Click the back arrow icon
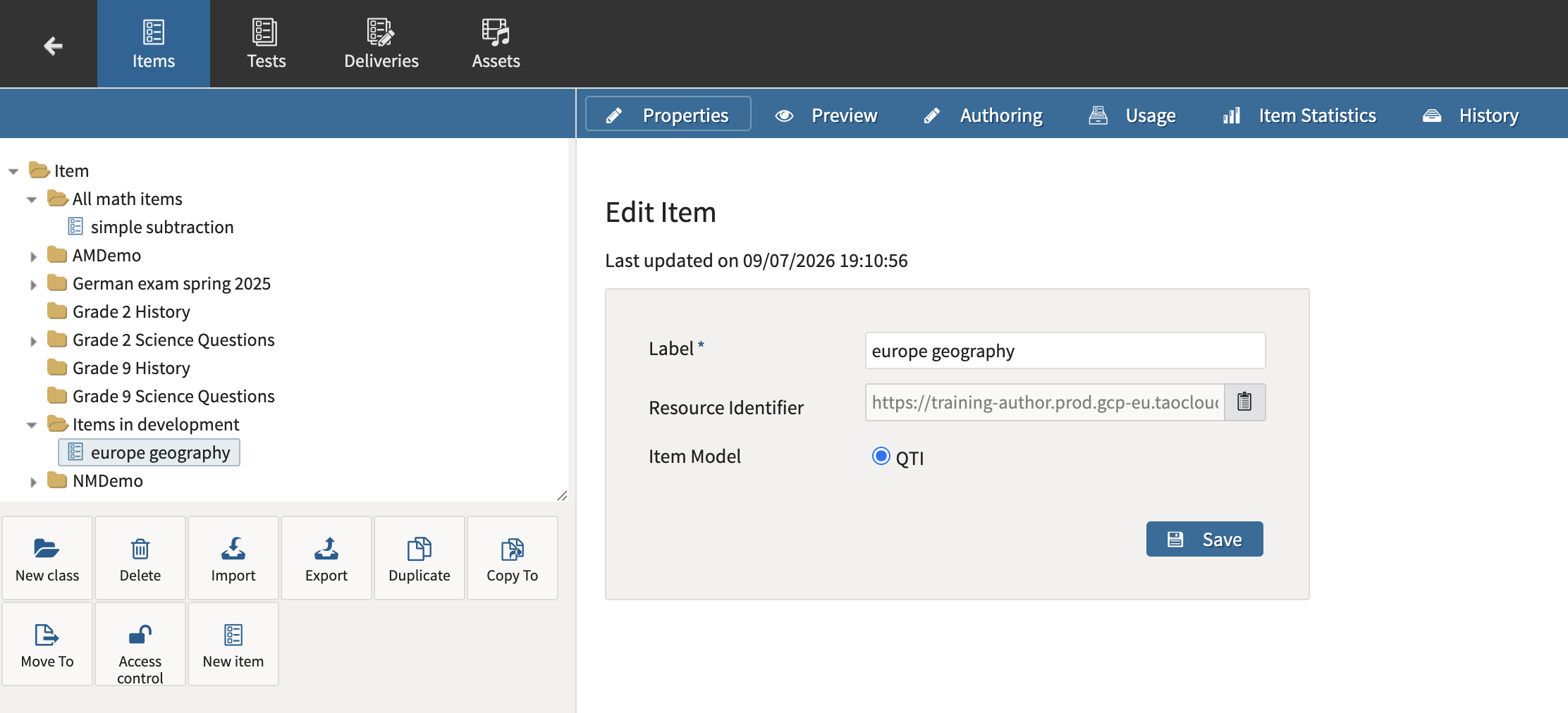The height and width of the screenshot is (713, 1568). coord(53,46)
